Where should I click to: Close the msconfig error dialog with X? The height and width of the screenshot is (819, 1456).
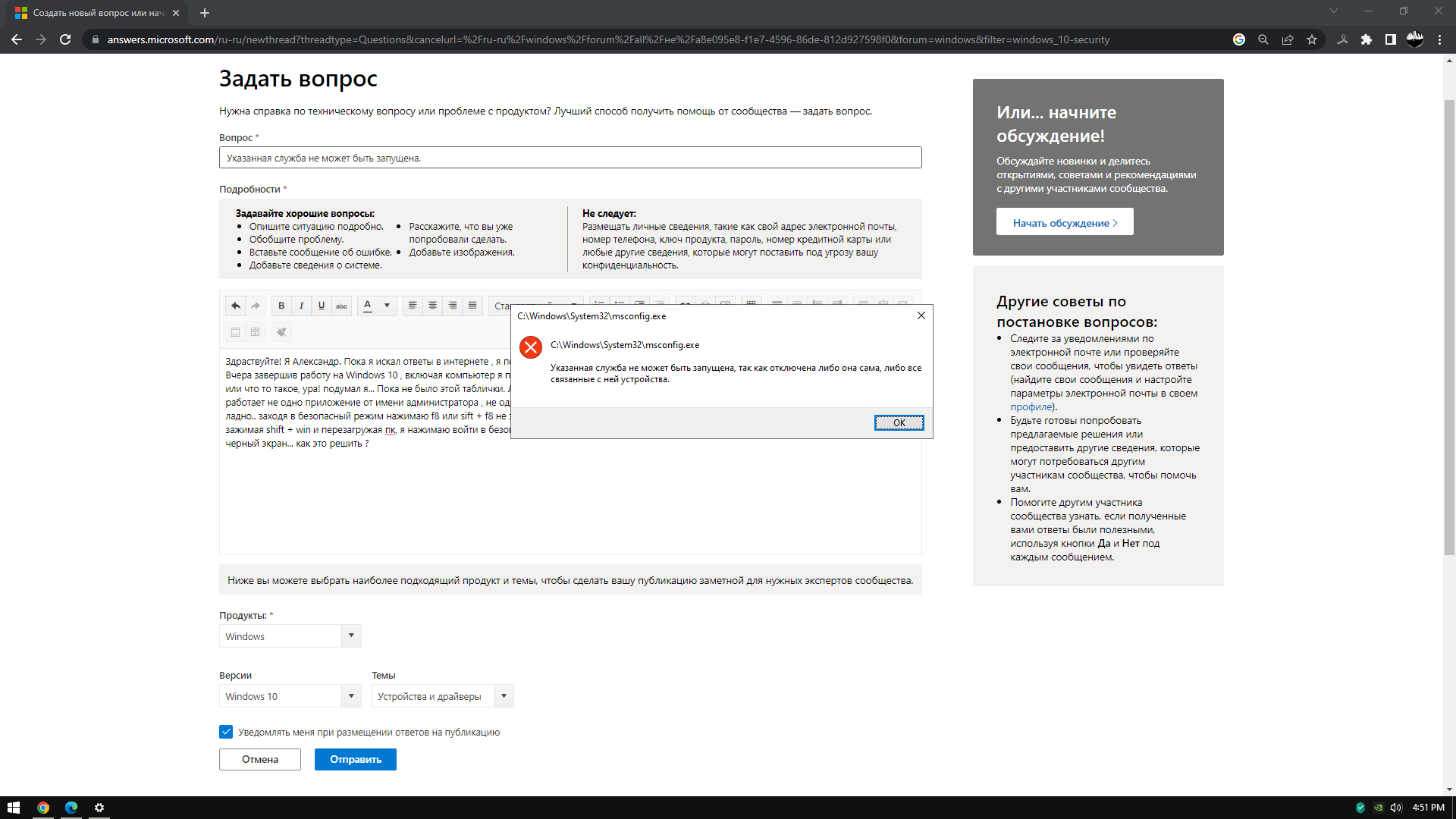click(921, 315)
